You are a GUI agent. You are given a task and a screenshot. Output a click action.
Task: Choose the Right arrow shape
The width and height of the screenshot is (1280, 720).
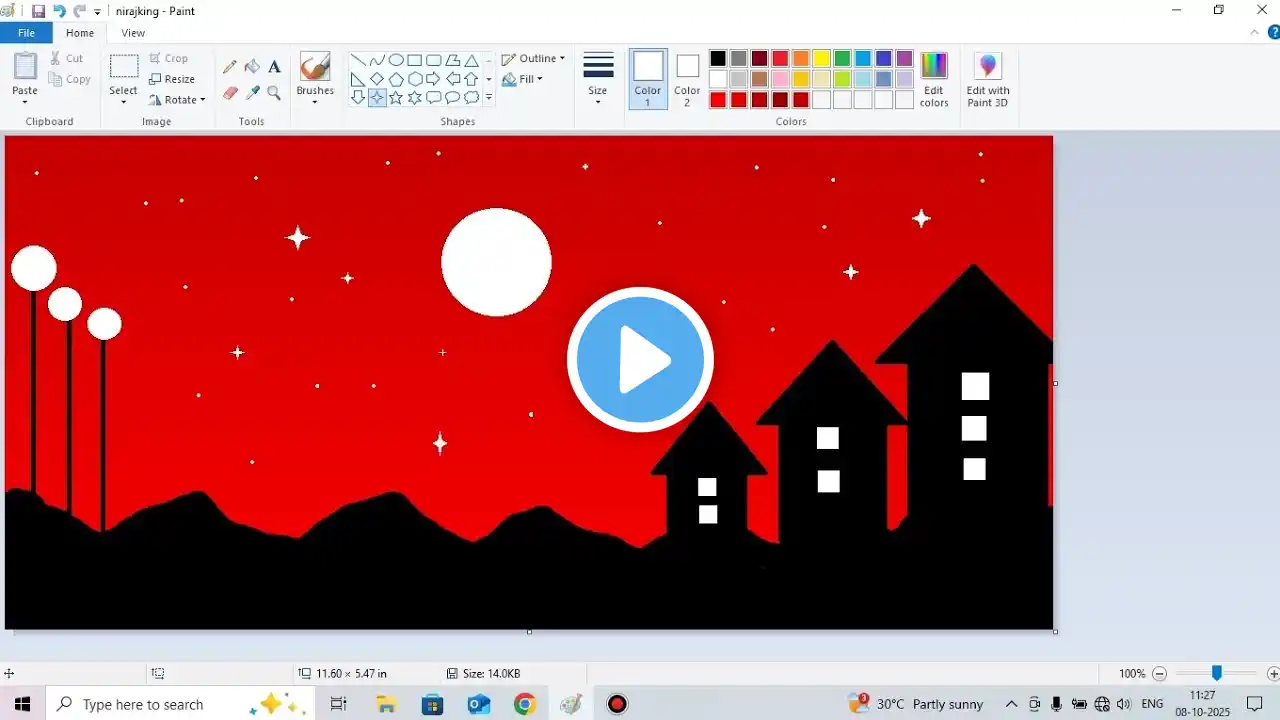(434, 79)
